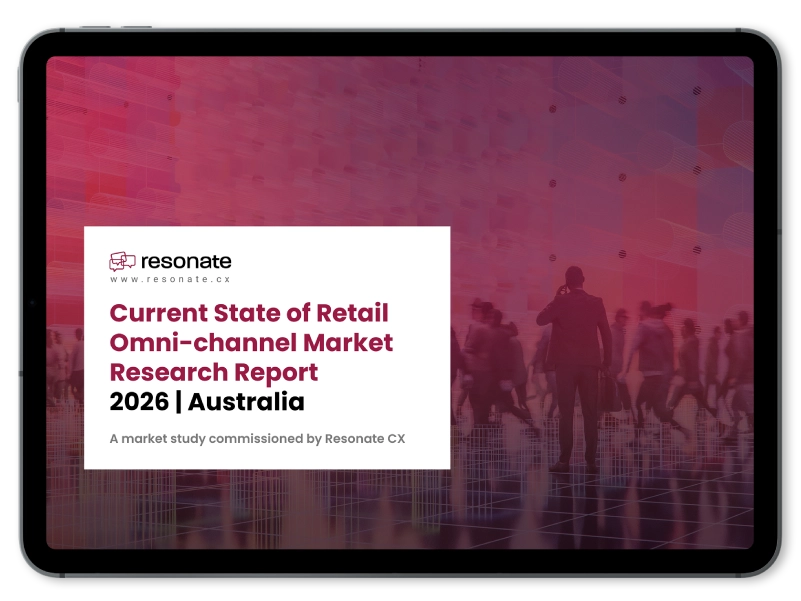
Task: Expand the report title heading
Action: pos(250,342)
